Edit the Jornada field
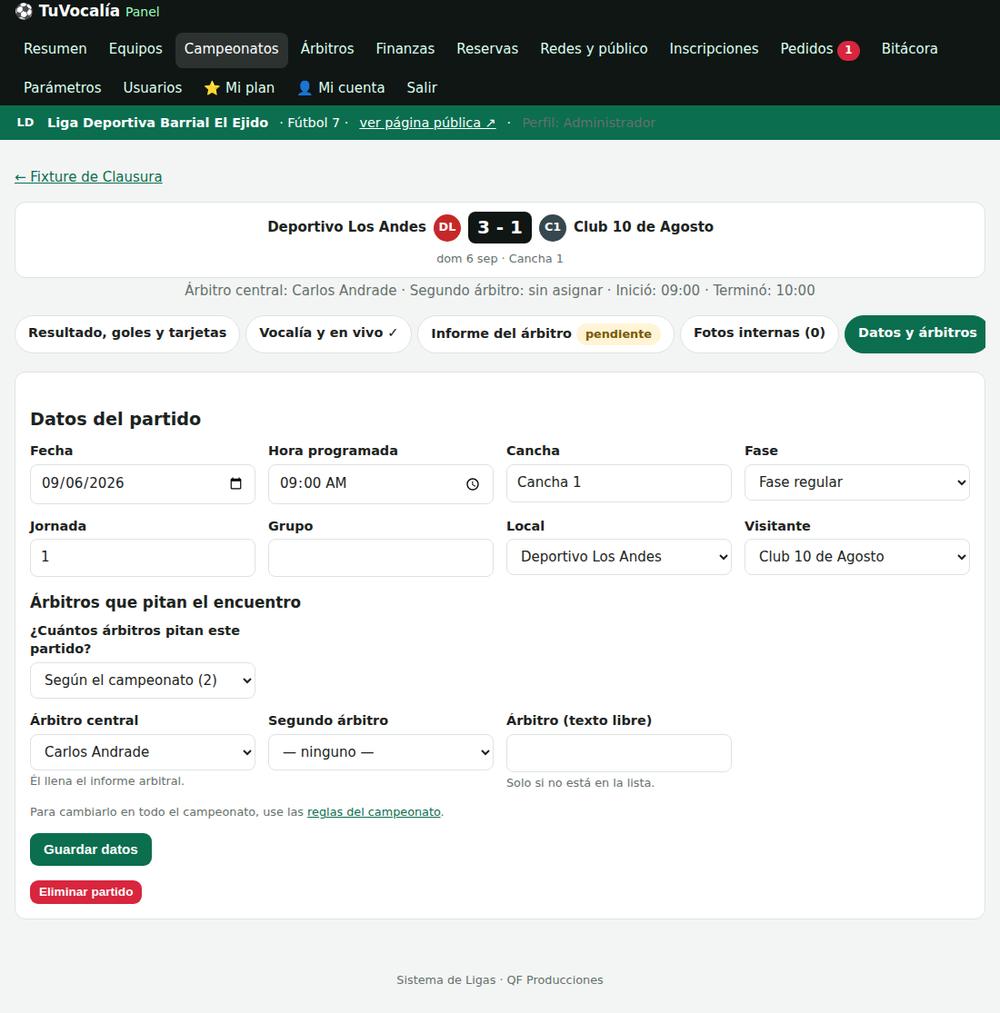This screenshot has height=1013, width=1000. coord(143,557)
